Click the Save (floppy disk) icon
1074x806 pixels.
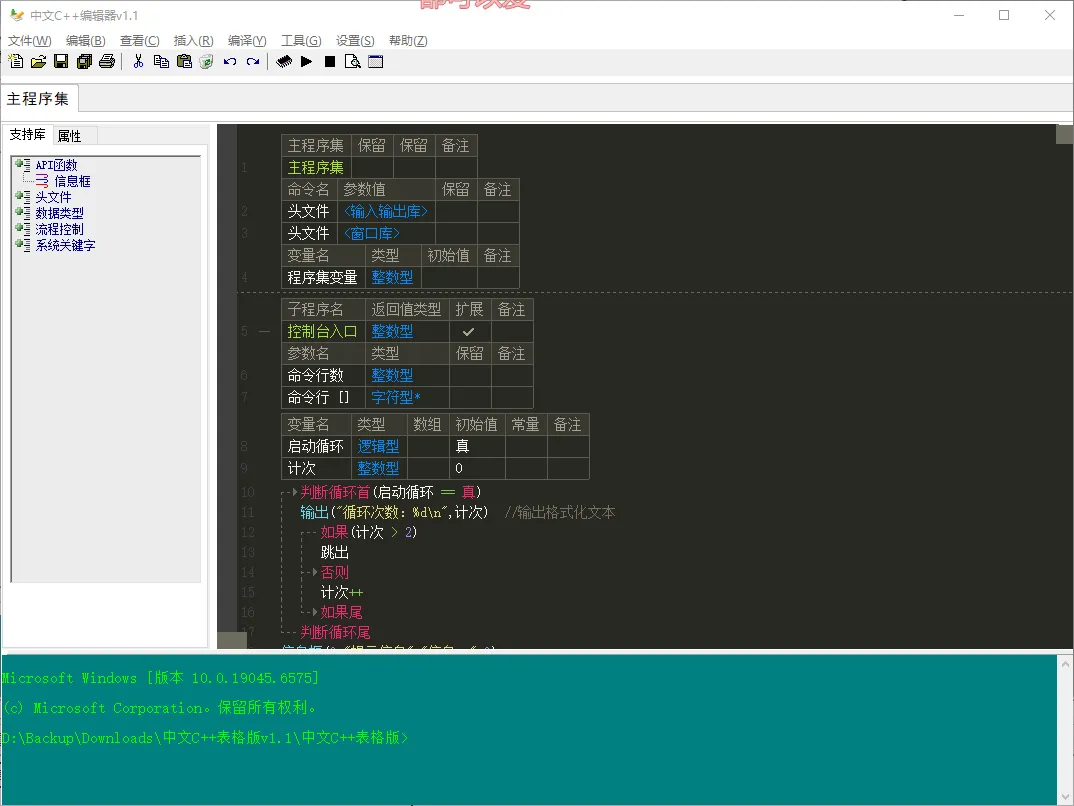61,62
